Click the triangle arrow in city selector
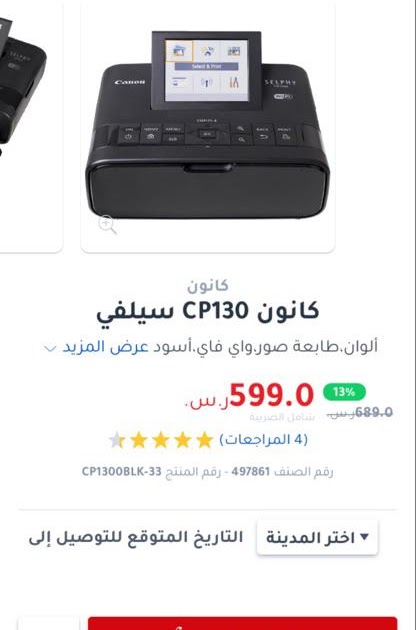 [364, 537]
